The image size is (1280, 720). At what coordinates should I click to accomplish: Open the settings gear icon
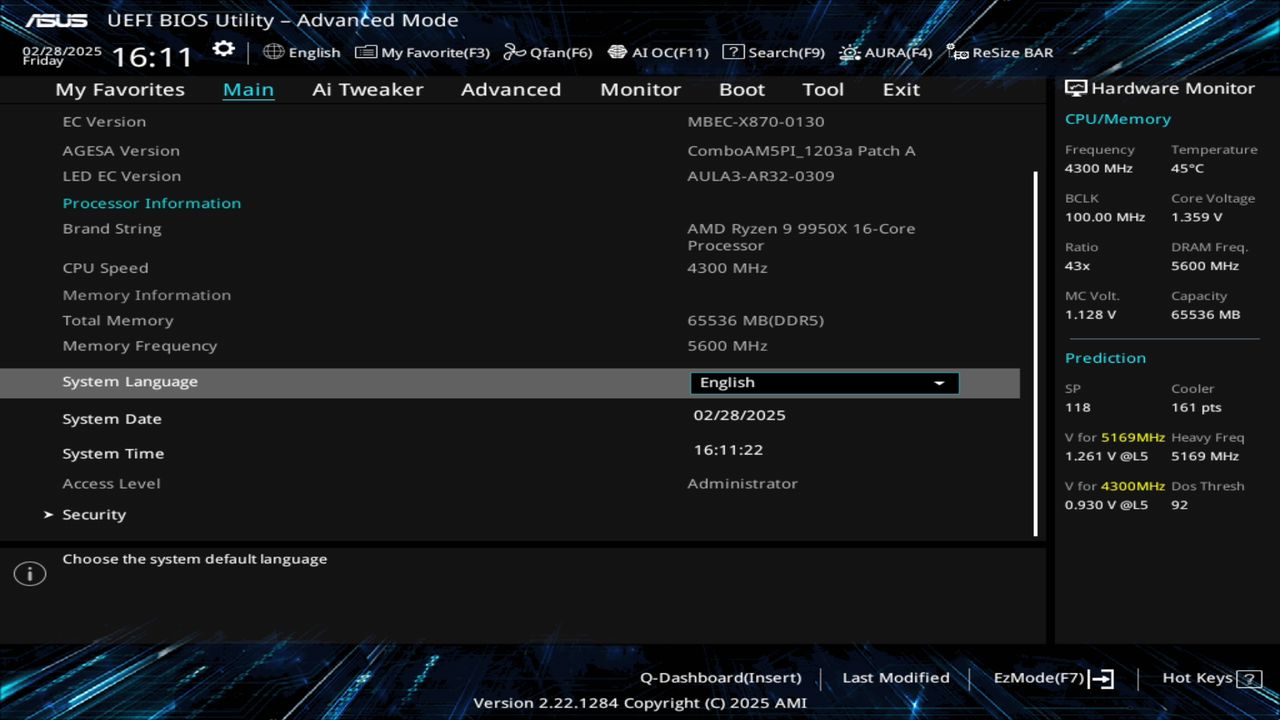point(224,50)
